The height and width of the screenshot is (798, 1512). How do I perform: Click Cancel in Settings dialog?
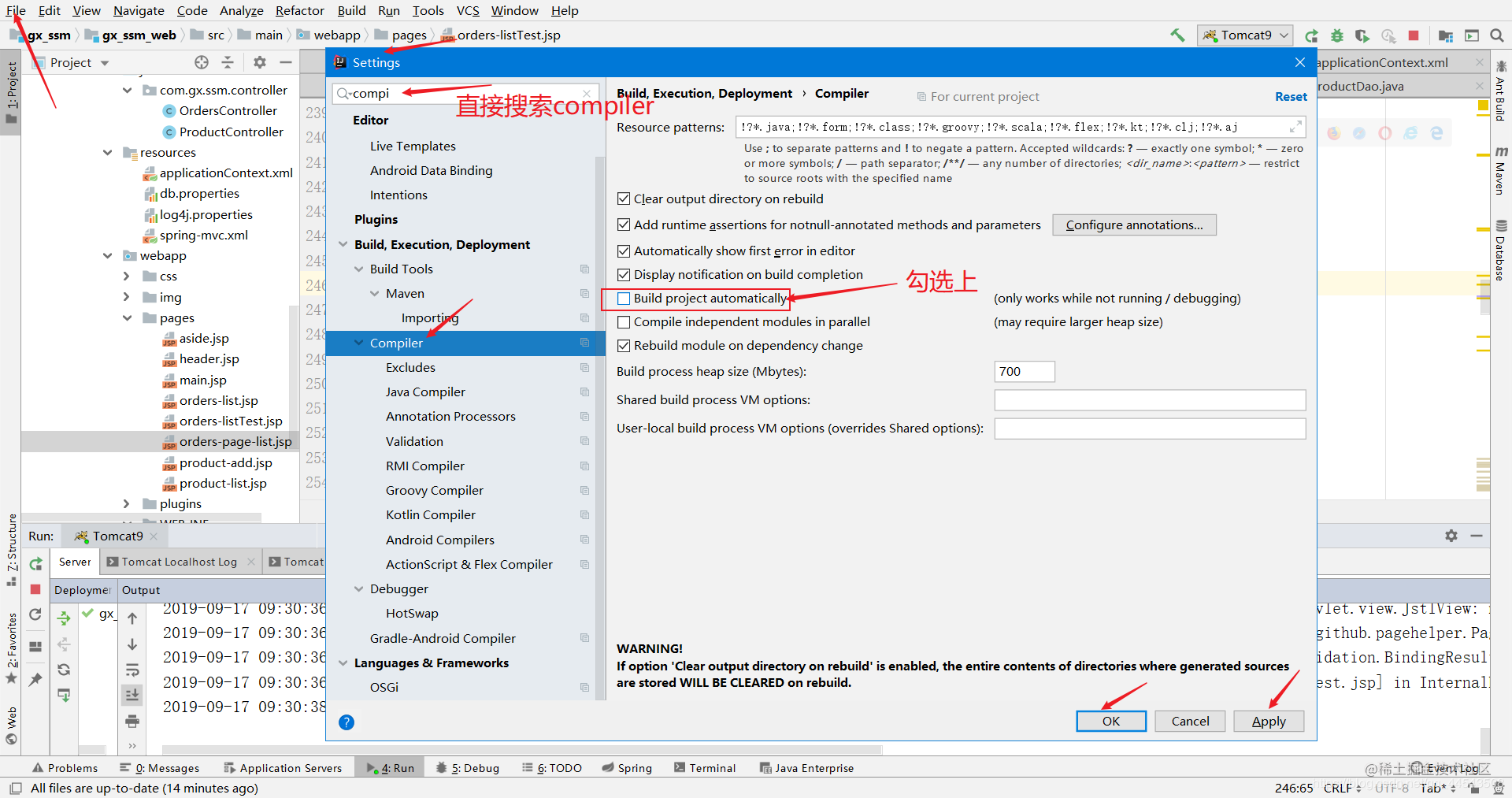(x=1190, y=721)
